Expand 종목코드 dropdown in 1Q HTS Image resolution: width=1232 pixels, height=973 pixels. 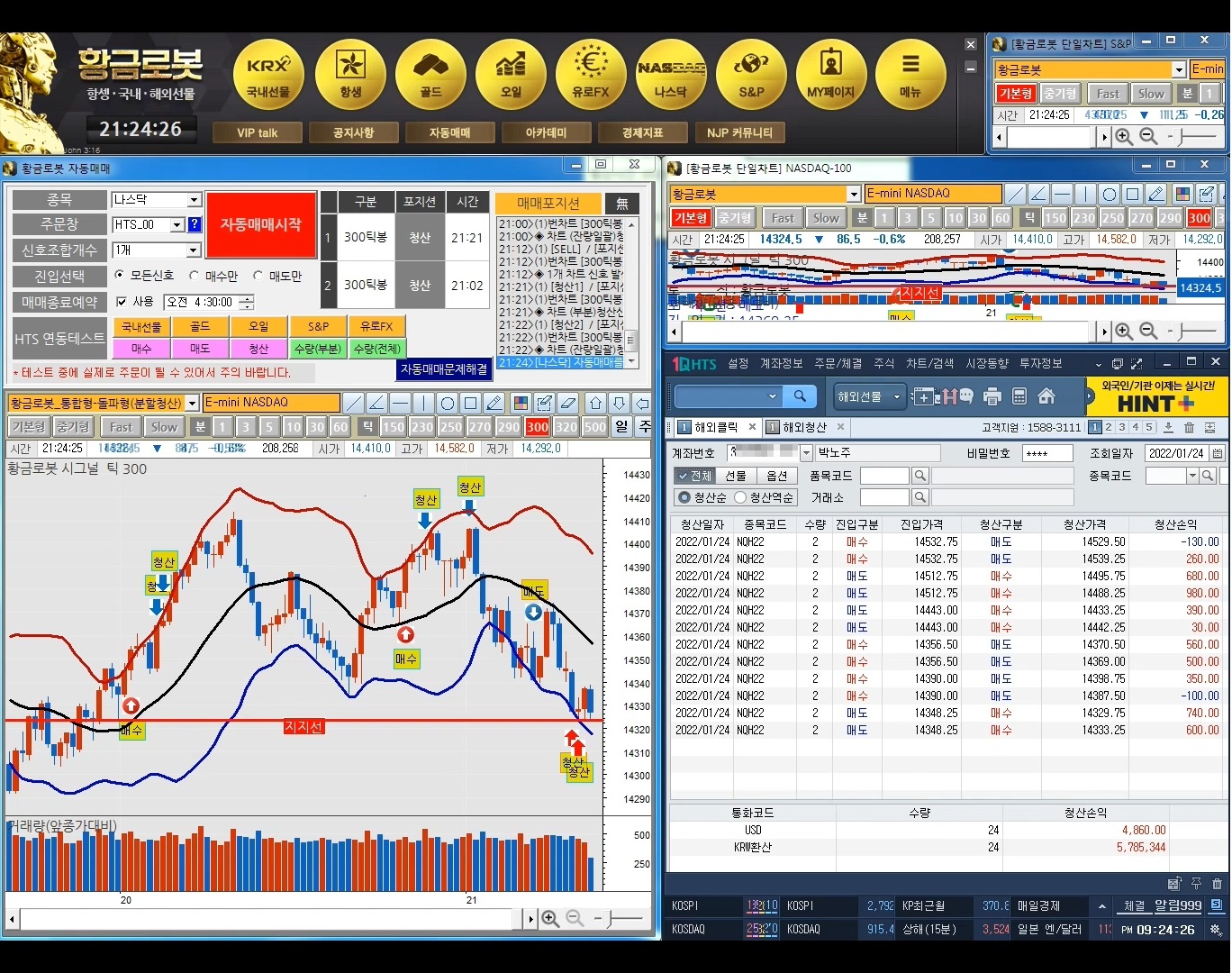click(x=1192, y=476)
